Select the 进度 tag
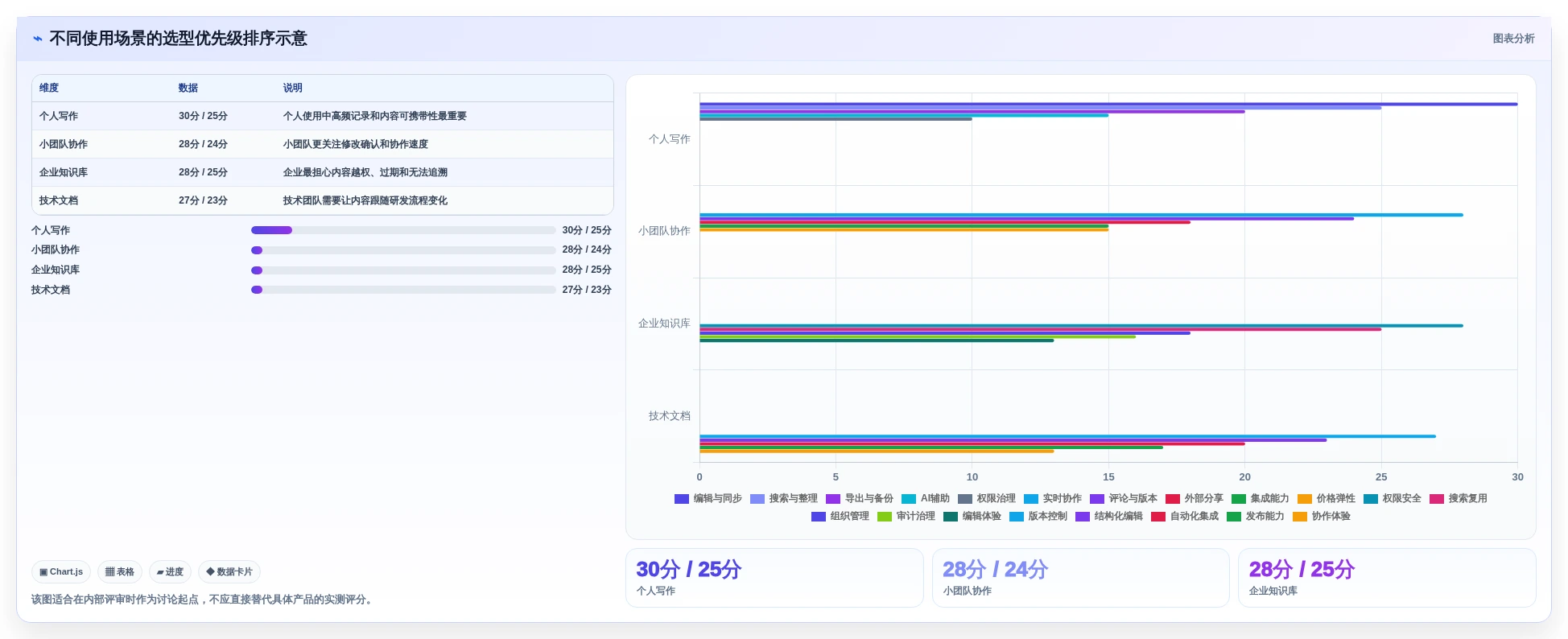The width and height of the screenshot is (1568, 639). [170, 572]
